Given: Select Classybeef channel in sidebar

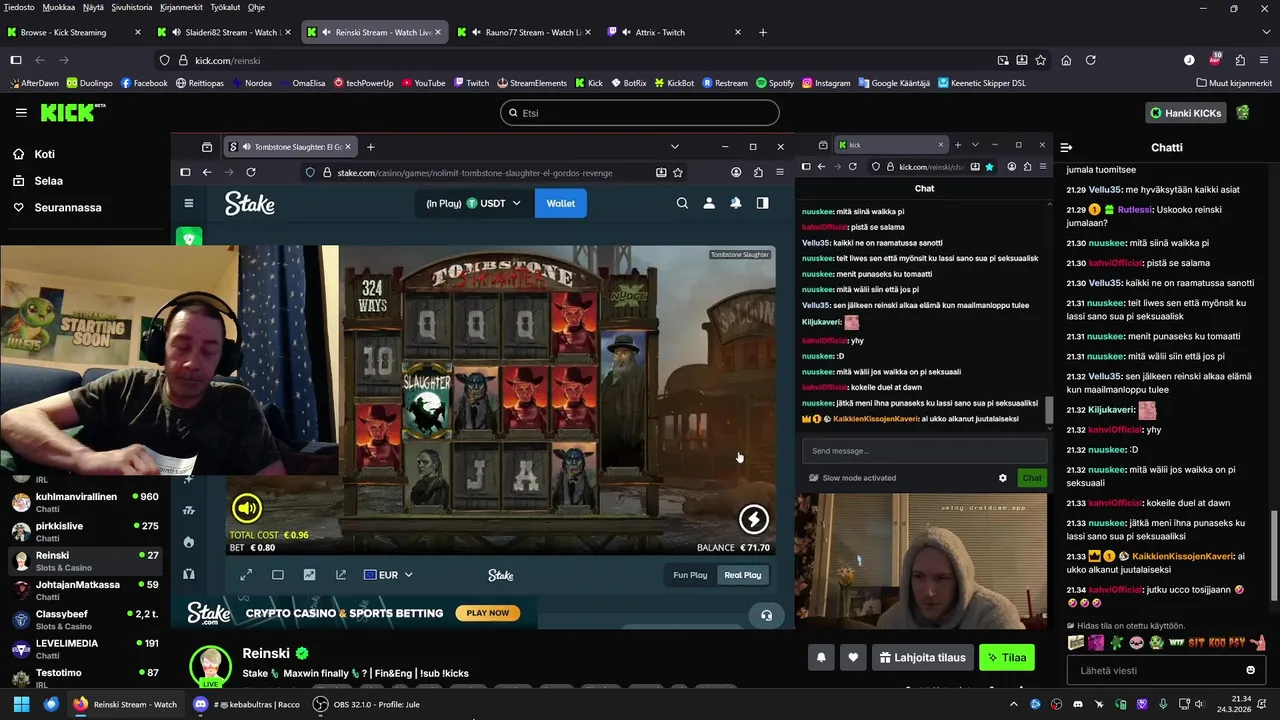Looking at the screenshot, I should [85, 619].
